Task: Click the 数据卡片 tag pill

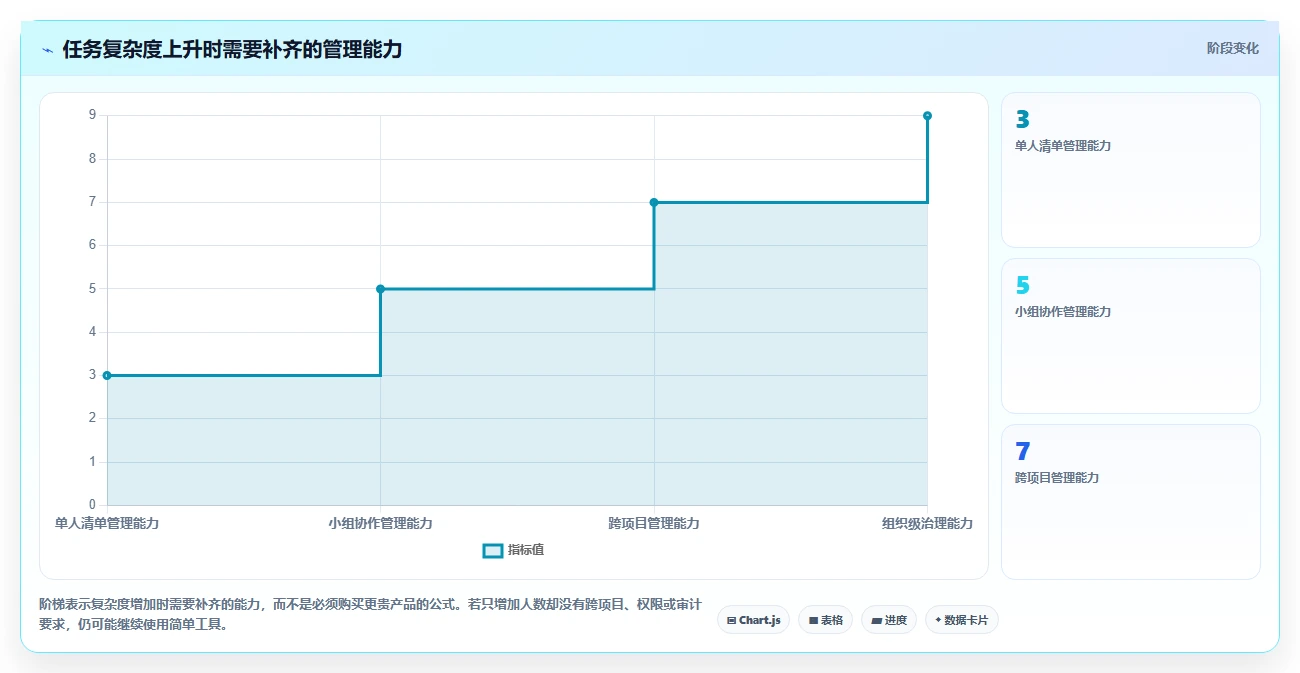Action: click(x=961, y=620)
